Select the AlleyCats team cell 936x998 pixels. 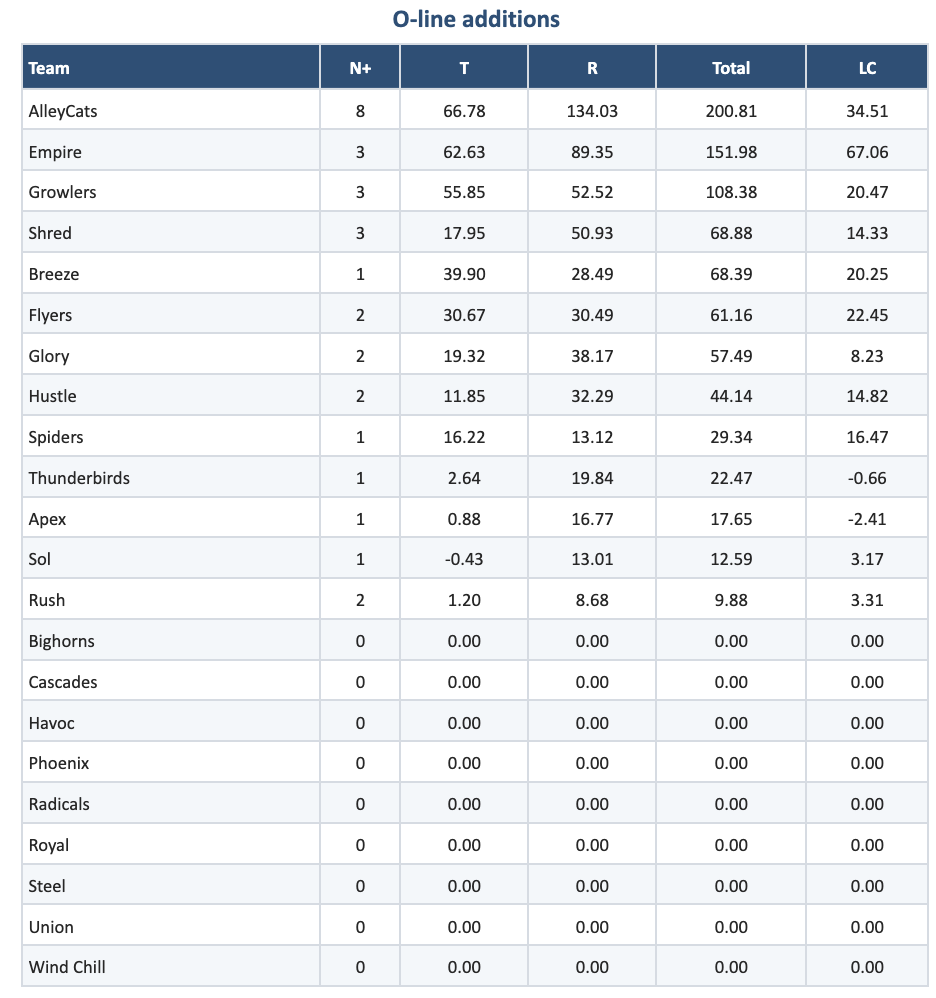(63, 111)
